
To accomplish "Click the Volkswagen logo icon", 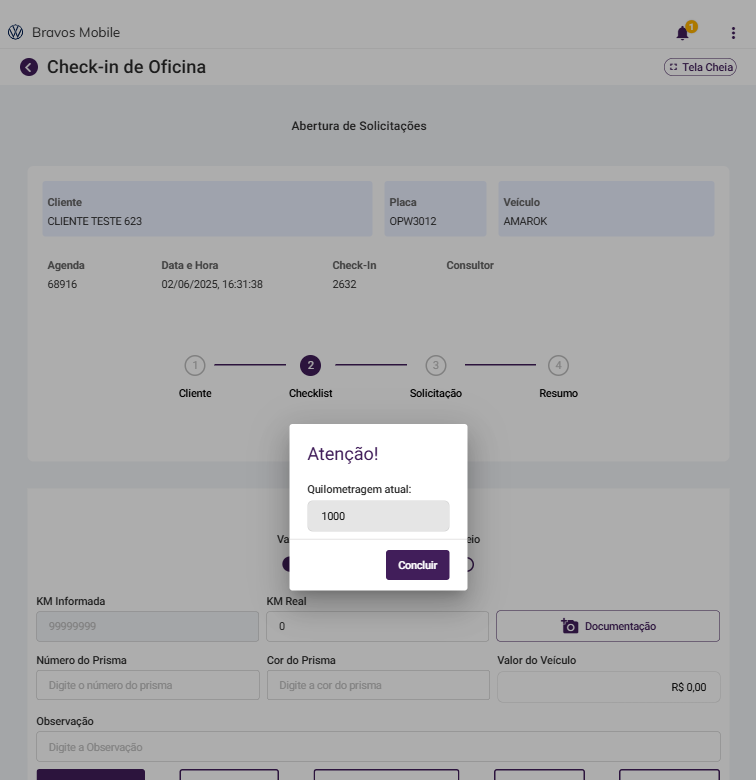I will click(15, 33).
